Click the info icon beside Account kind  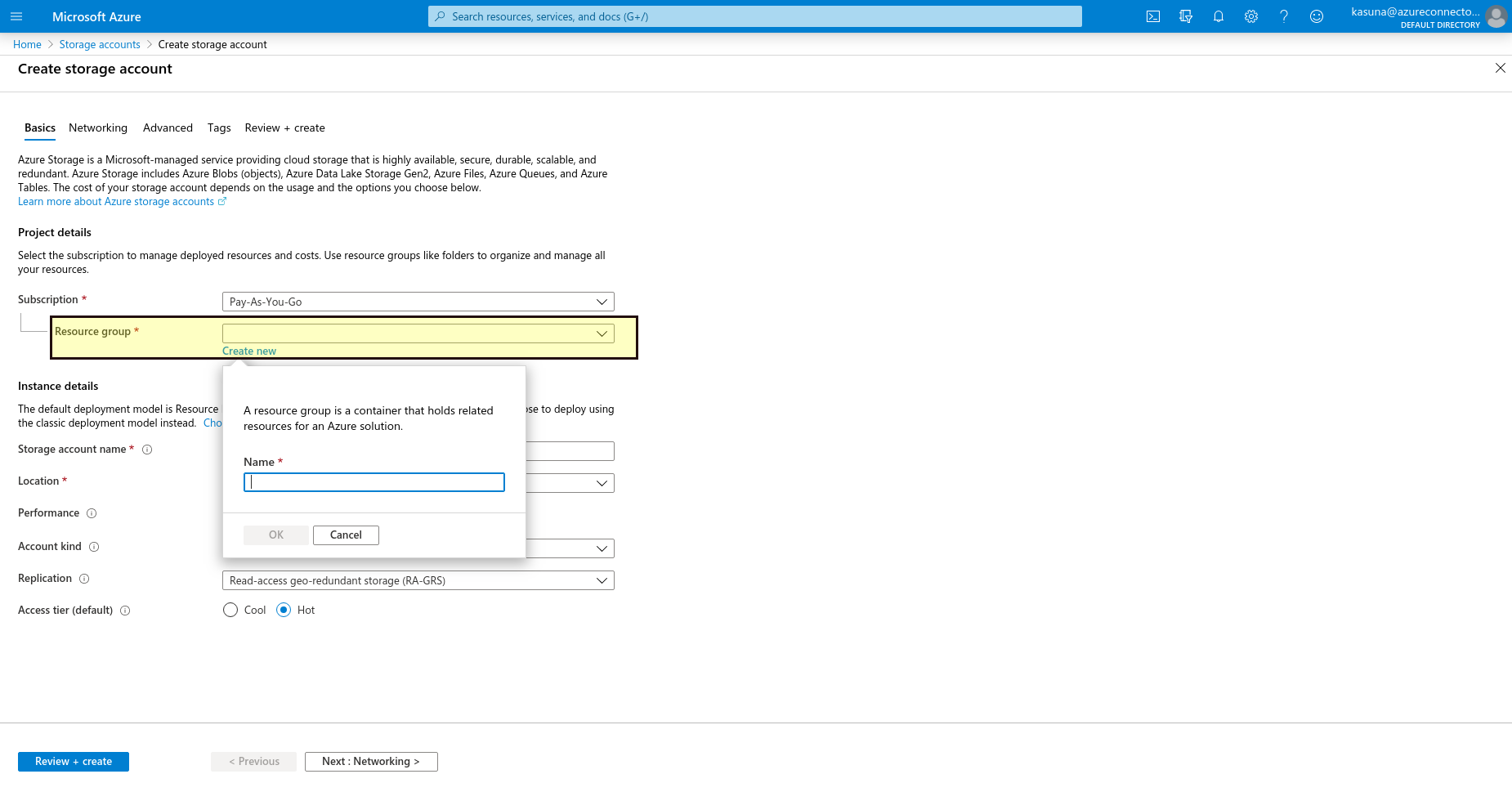pos(94,547)
